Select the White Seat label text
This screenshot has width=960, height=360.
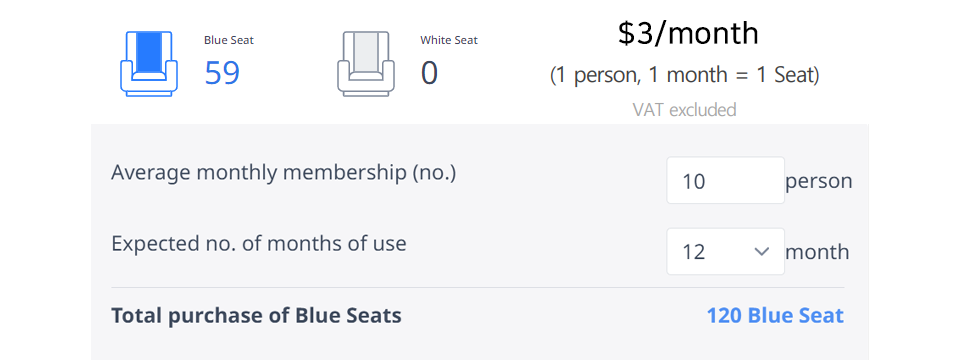click(449, 40)
